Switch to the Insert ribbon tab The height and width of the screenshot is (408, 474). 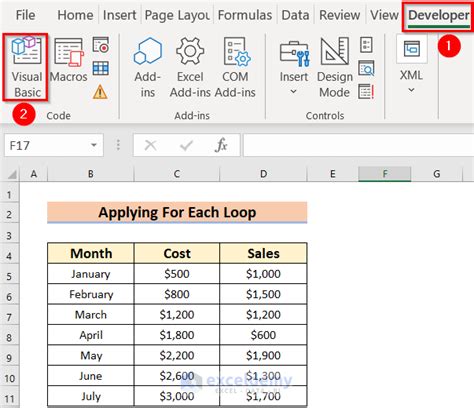pos(119,15)
